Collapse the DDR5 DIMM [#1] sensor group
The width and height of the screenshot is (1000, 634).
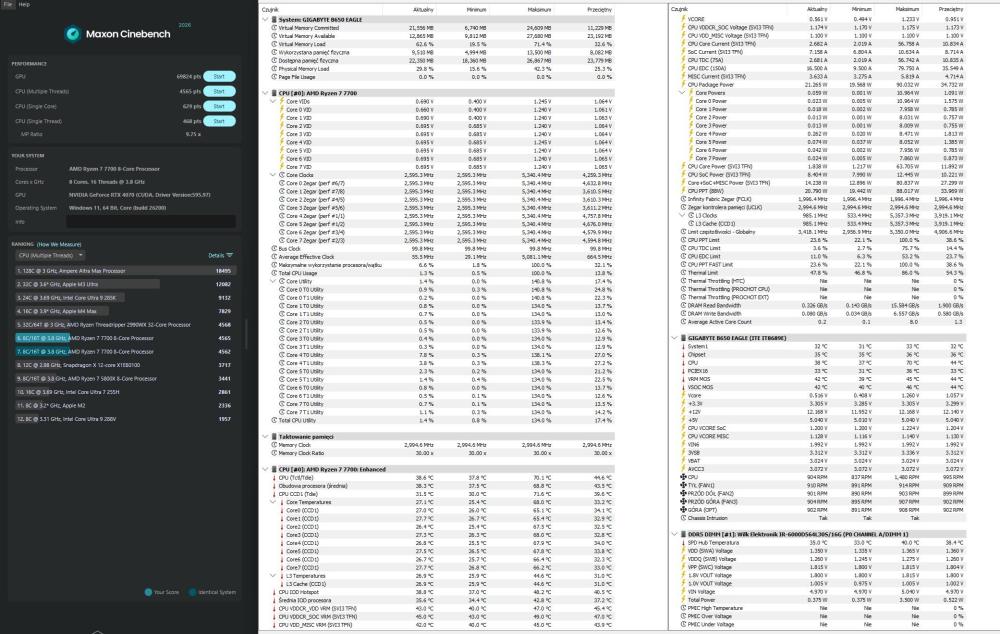click(x=675, y=534)
